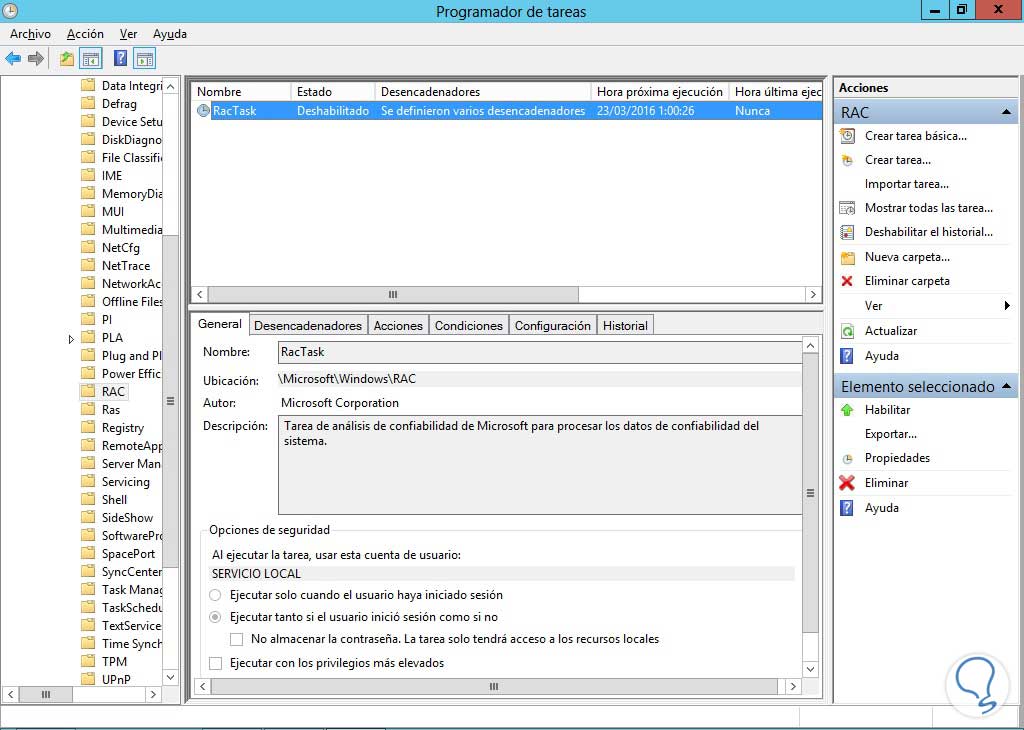Click details pane horizontal scroll right arrow

[793, 686]
